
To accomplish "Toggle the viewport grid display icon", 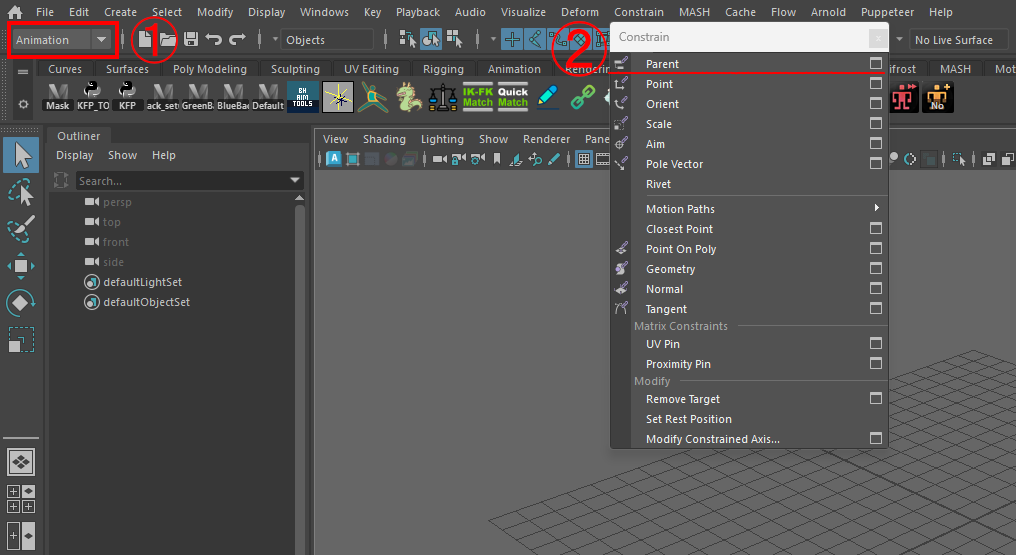I will coord(584,159).
